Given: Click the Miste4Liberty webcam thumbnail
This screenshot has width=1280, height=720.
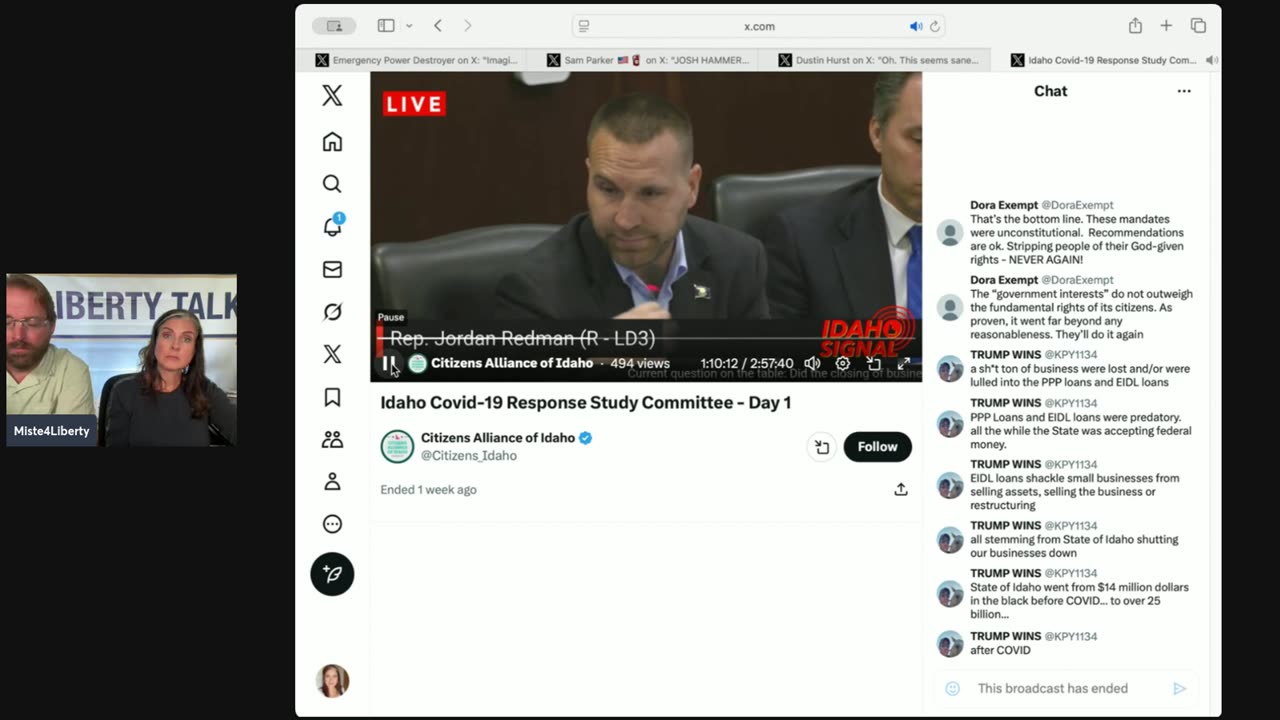Looking at the screenshot, I should pyautogui.click(x=121, y=360).
